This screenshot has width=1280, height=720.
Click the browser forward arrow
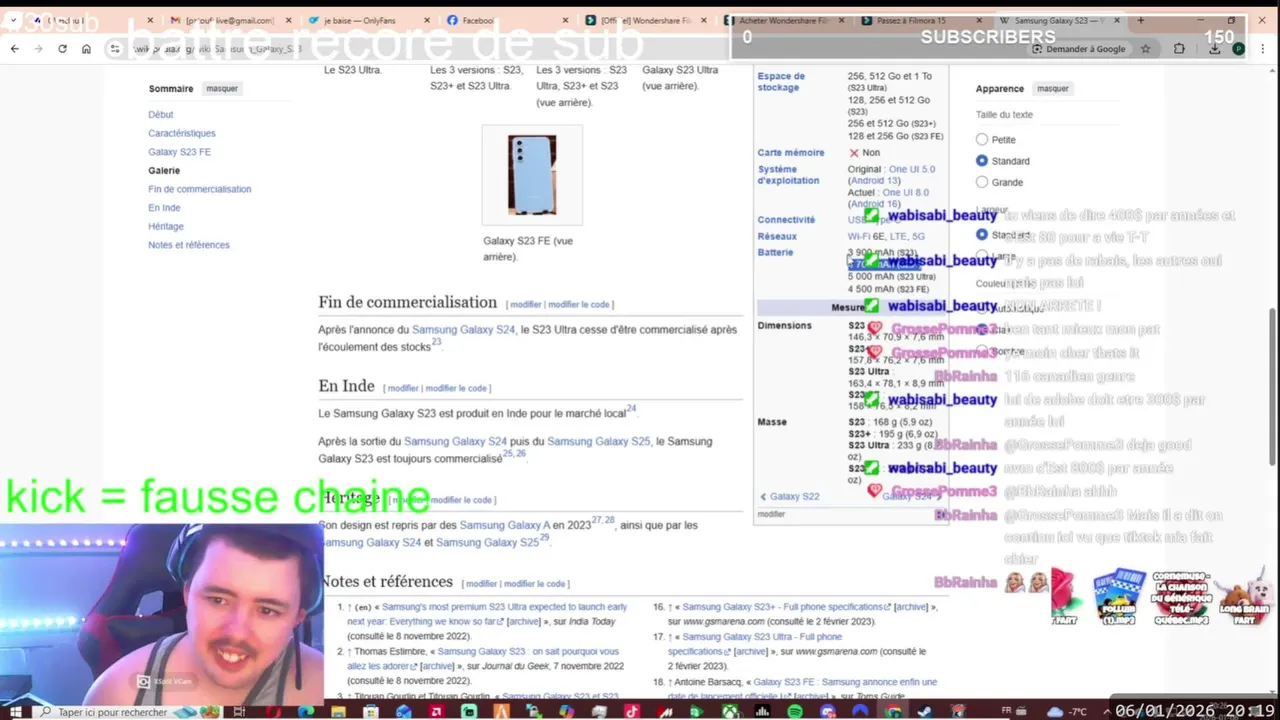point(38,48)
